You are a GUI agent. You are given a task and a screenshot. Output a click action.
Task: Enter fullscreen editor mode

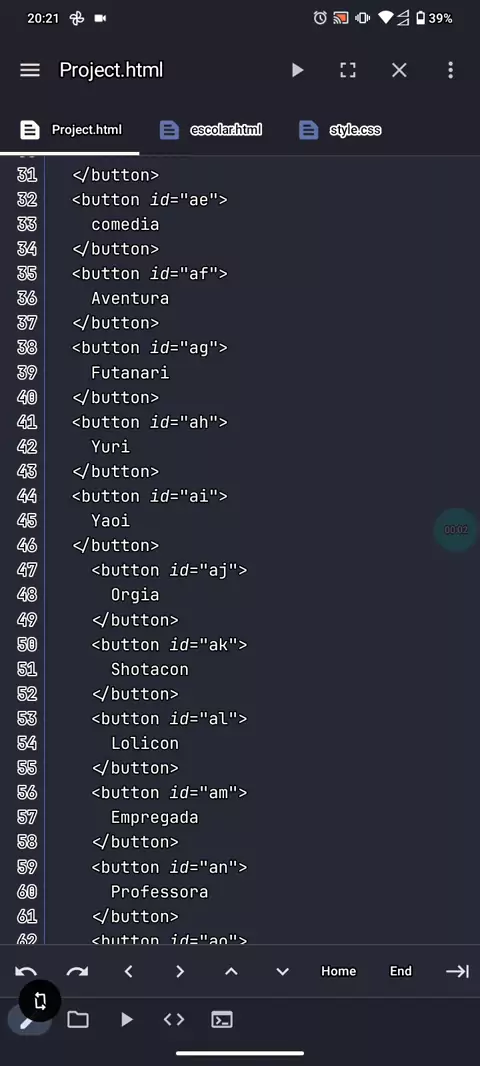pyautogui.click(x=348, y=70)
